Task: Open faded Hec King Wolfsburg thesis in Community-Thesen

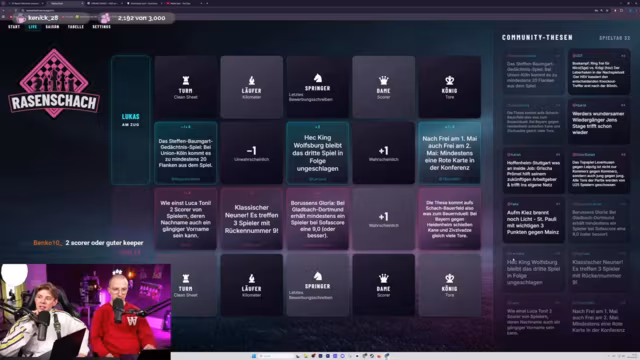Action: click(533, 270)
